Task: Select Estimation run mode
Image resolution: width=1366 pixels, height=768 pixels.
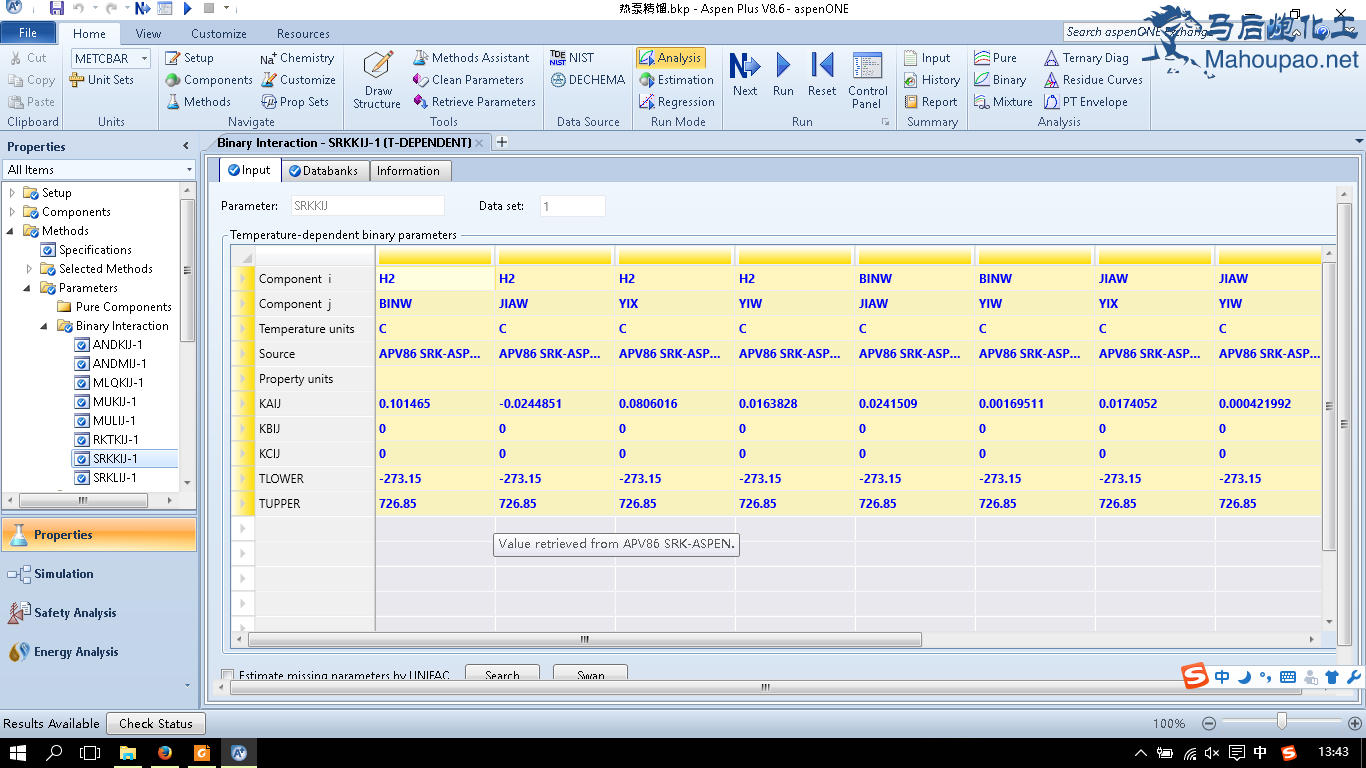Action: (676, 80)
